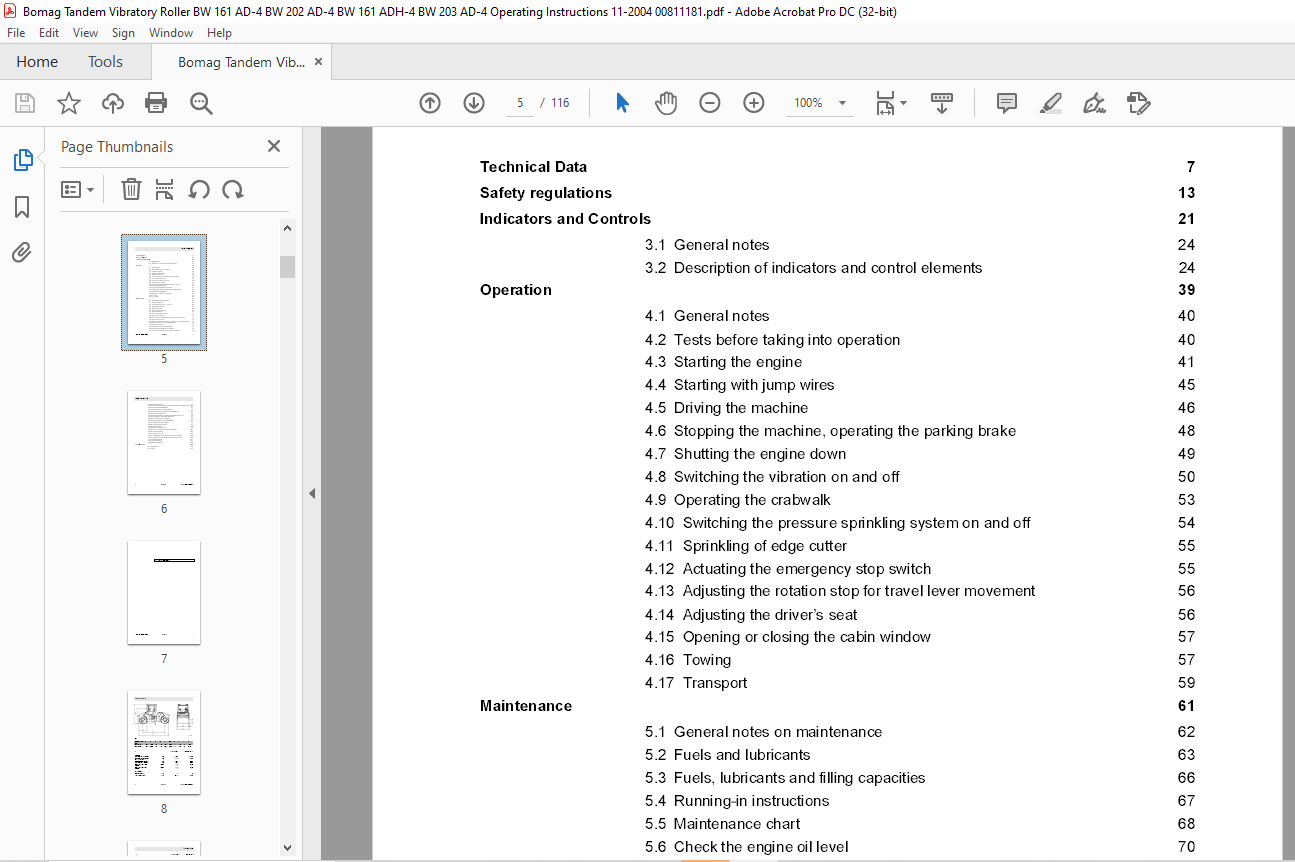1295x862 pixels.
Task: Open the Sign menu
Action: [x=123, y=33]
